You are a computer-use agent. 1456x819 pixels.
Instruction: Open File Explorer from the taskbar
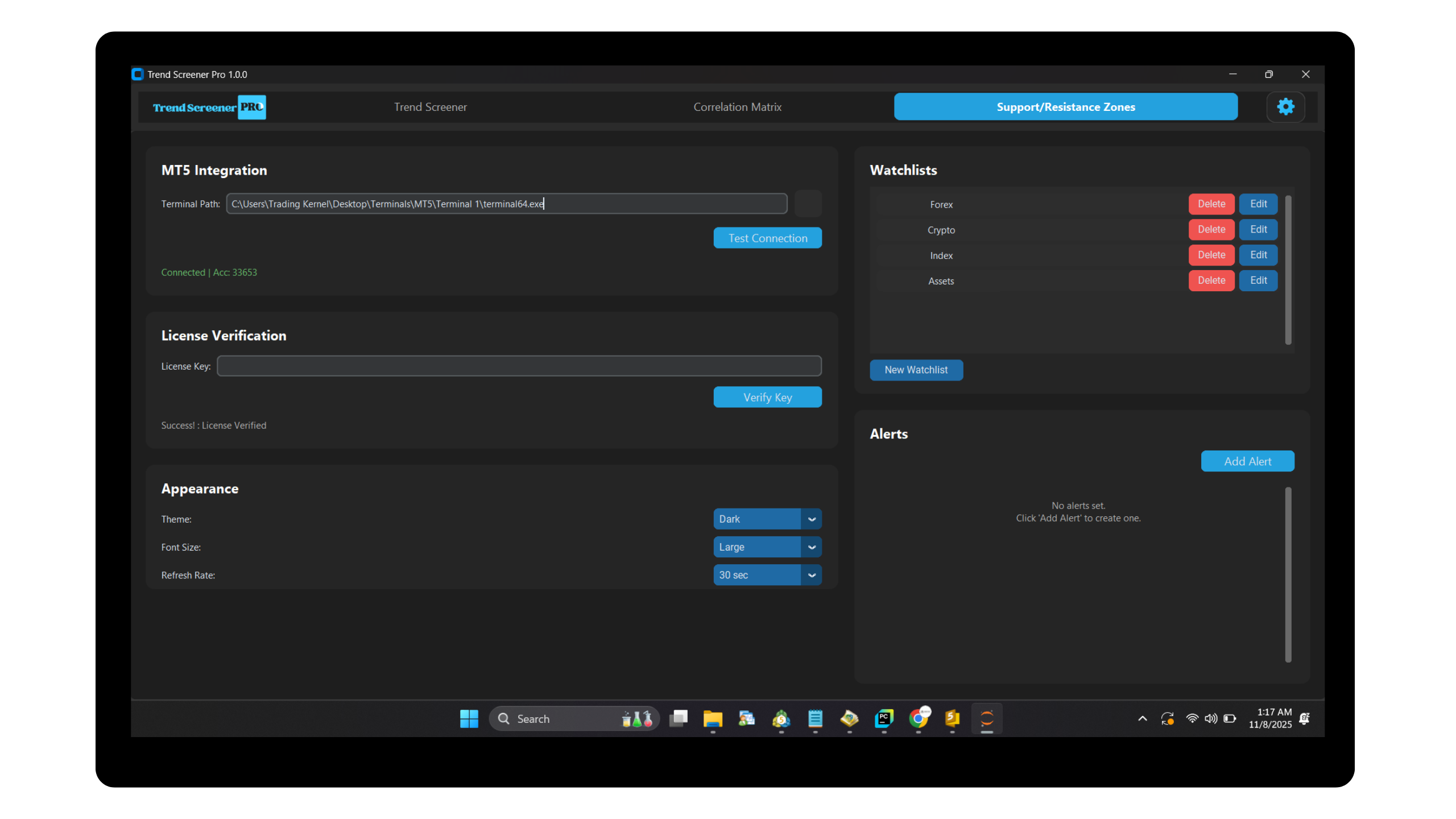[x=712, y=719]
